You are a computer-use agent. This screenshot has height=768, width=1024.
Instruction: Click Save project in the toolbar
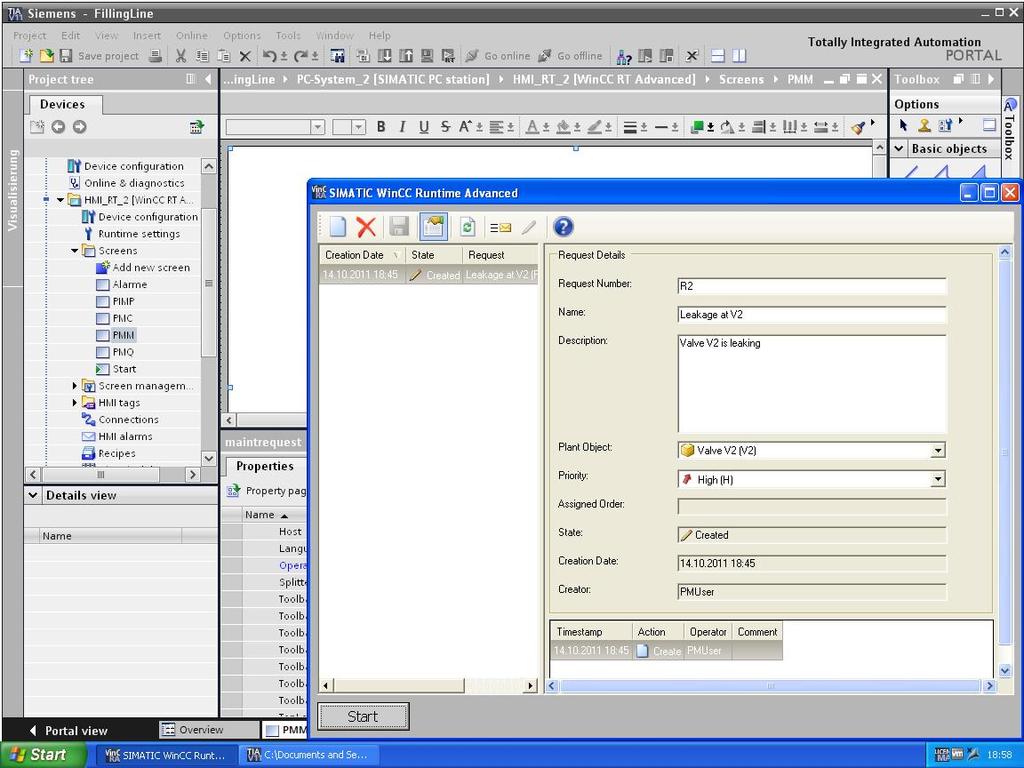click(99, 56)
